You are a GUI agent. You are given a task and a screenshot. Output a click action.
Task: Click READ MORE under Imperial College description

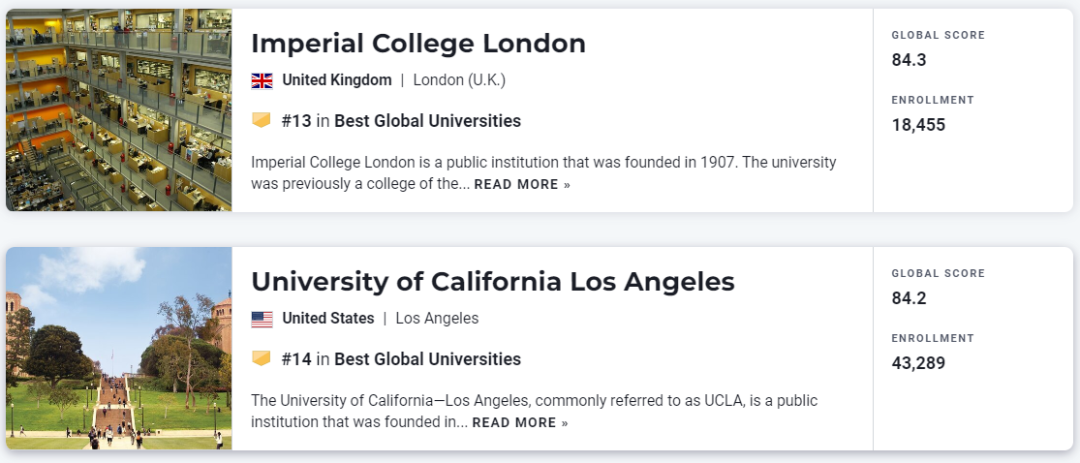click(x=522, y=185)
